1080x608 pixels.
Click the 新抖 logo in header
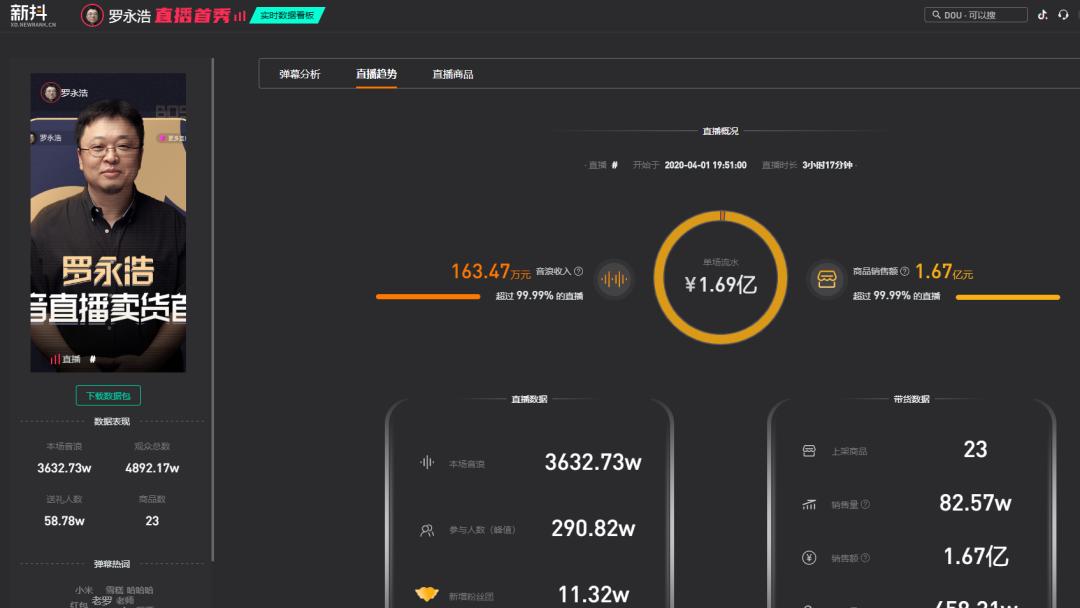[x=32, y=15]
